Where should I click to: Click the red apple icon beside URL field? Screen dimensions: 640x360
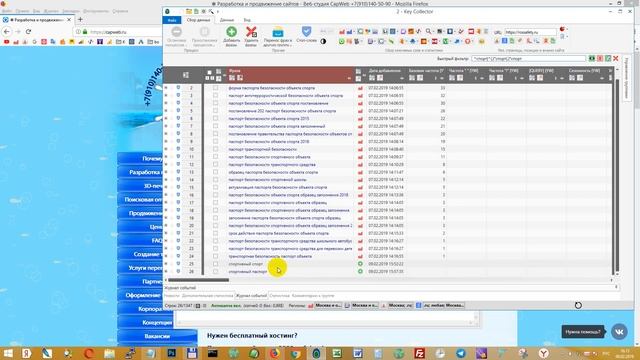point(562,29)
